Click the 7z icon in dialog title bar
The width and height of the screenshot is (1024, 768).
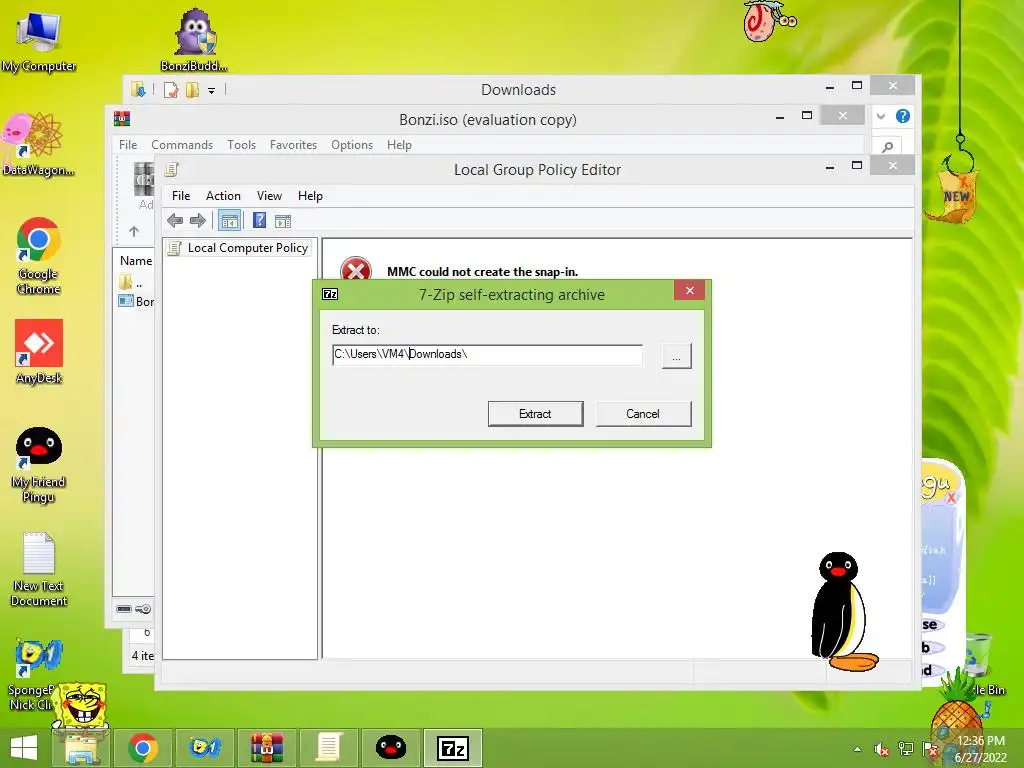[x=330, y=294]
